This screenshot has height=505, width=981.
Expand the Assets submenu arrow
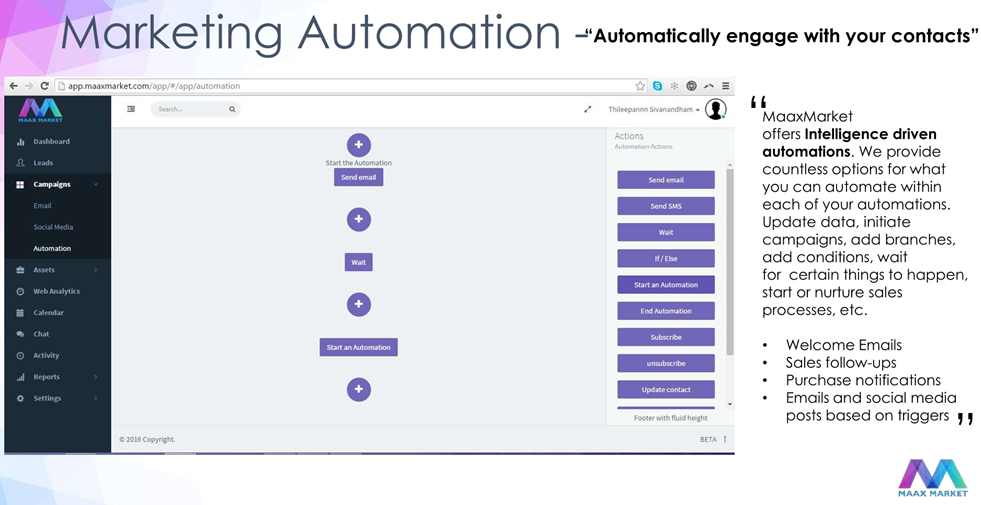tap(96, 270)
